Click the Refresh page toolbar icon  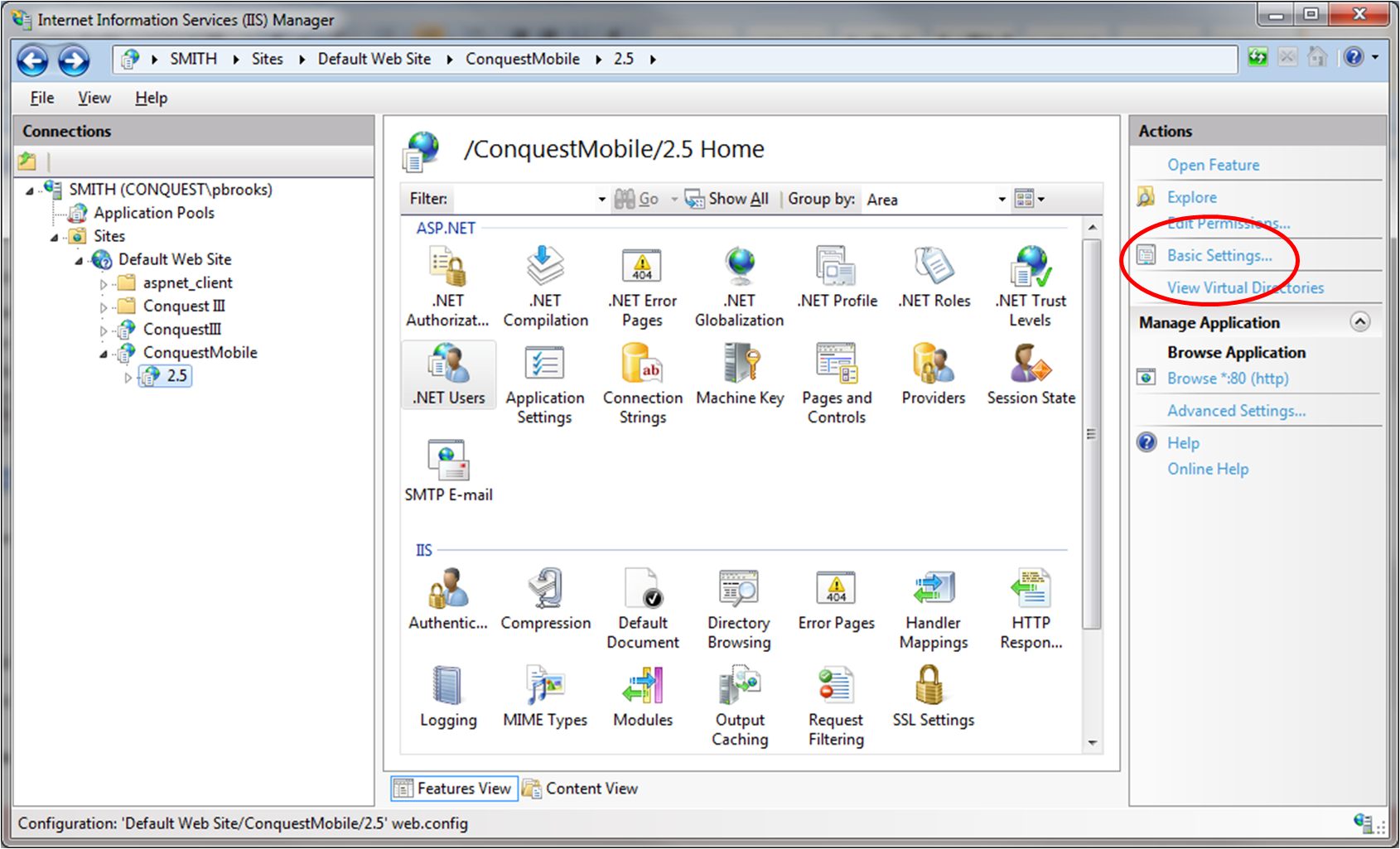1258,57
